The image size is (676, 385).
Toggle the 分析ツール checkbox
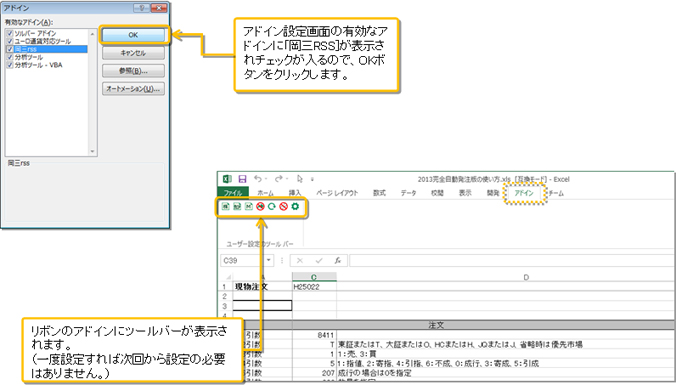[10, 57]
